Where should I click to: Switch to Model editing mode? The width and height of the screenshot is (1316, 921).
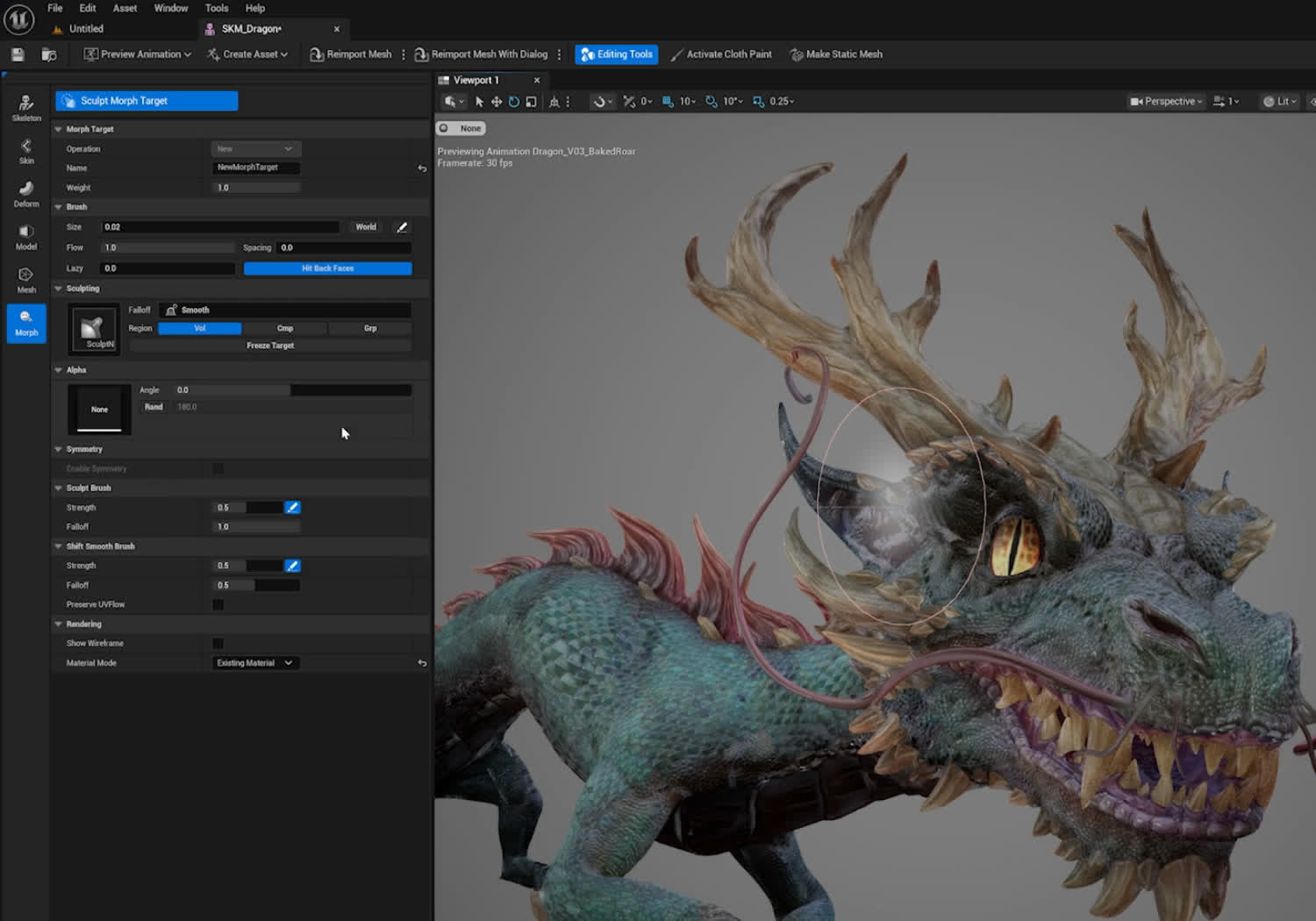click(25, 235)
